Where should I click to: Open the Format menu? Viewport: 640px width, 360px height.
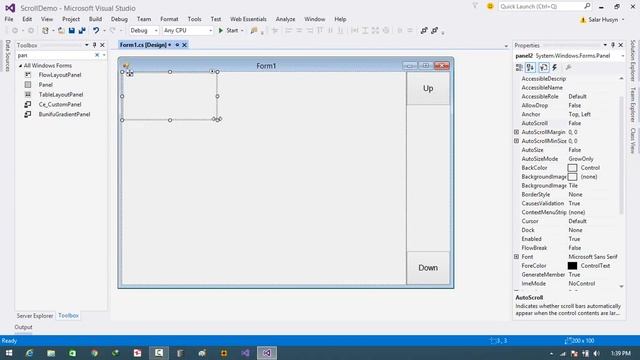[169, 19]
